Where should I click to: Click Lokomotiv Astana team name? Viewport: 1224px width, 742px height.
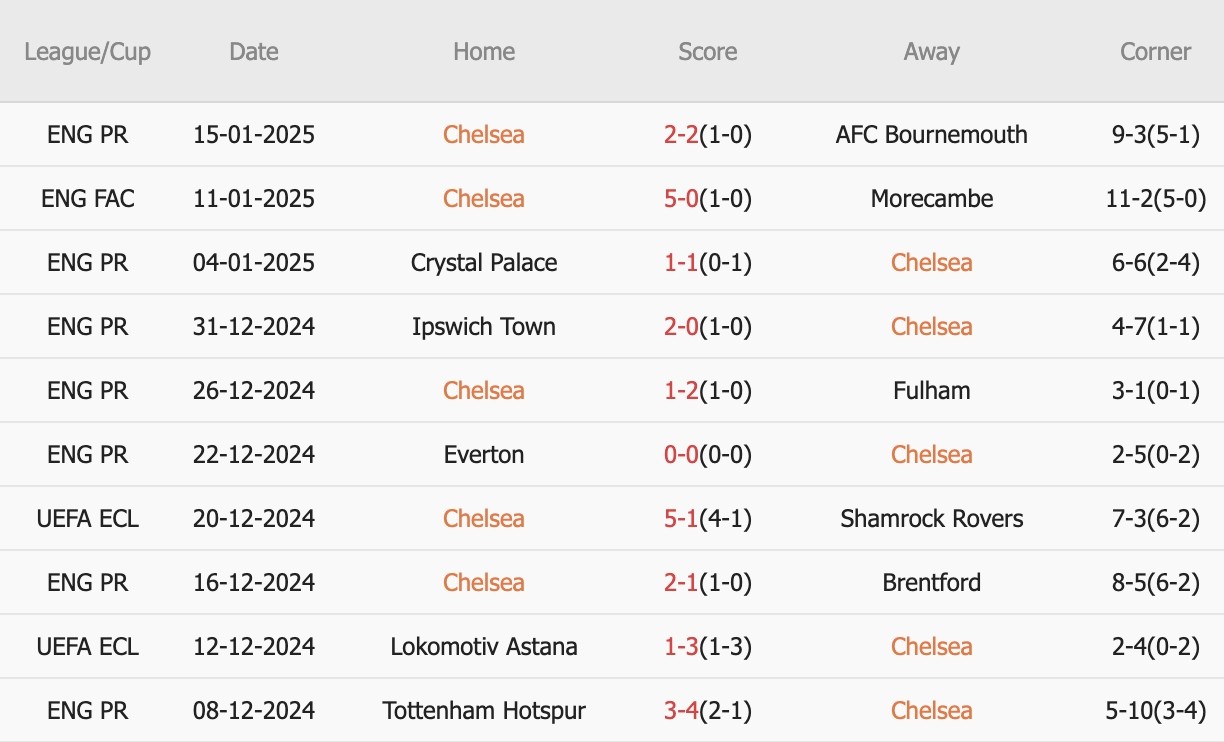tap(484, 647)
